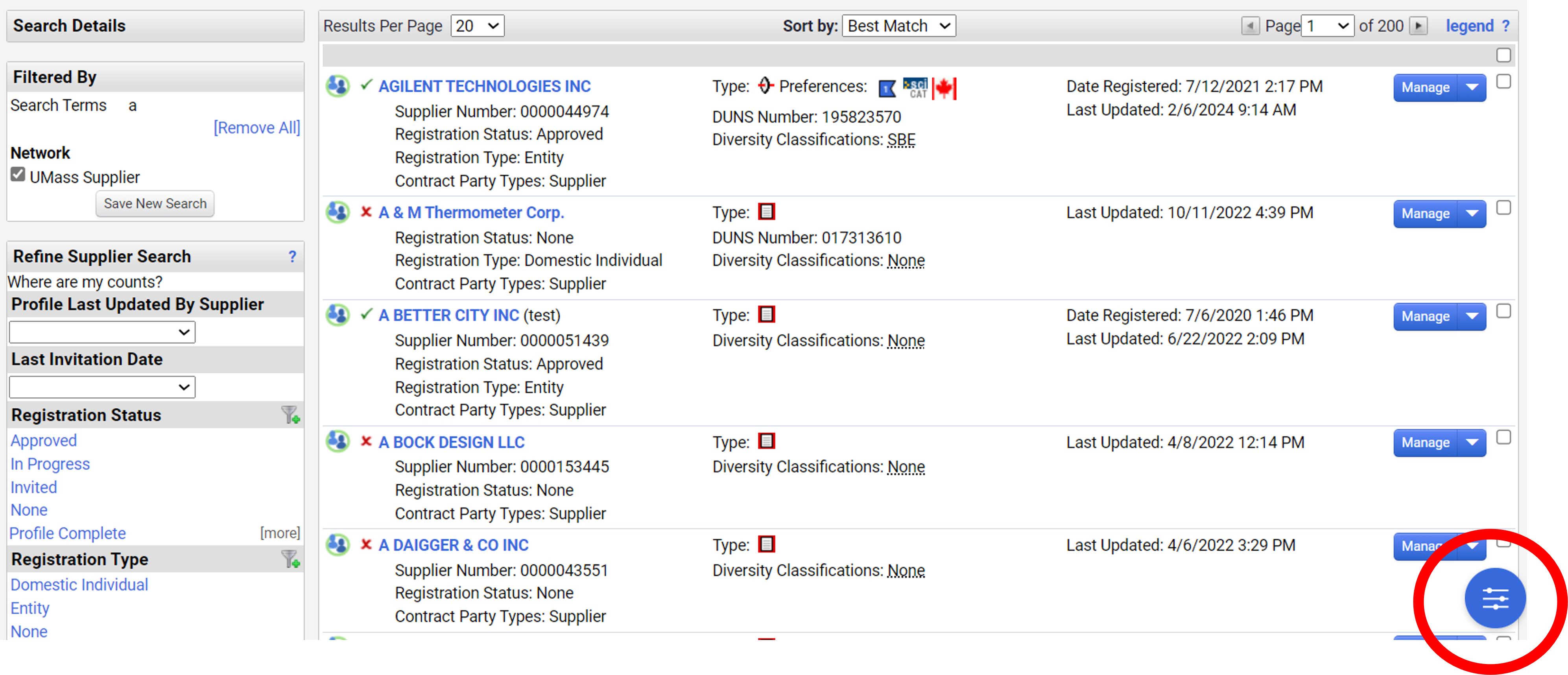Click the Agilent supplier type icon
1568x675 pixels.
click(x=765, y=86)
